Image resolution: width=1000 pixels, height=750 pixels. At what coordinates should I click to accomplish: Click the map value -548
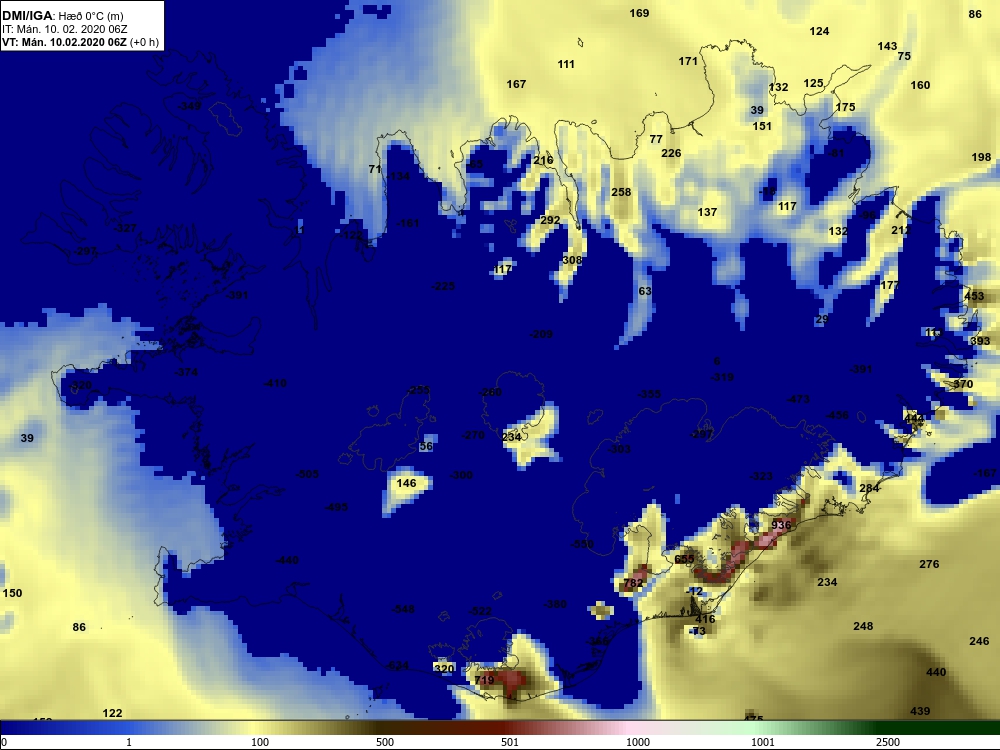click(403, 609)
